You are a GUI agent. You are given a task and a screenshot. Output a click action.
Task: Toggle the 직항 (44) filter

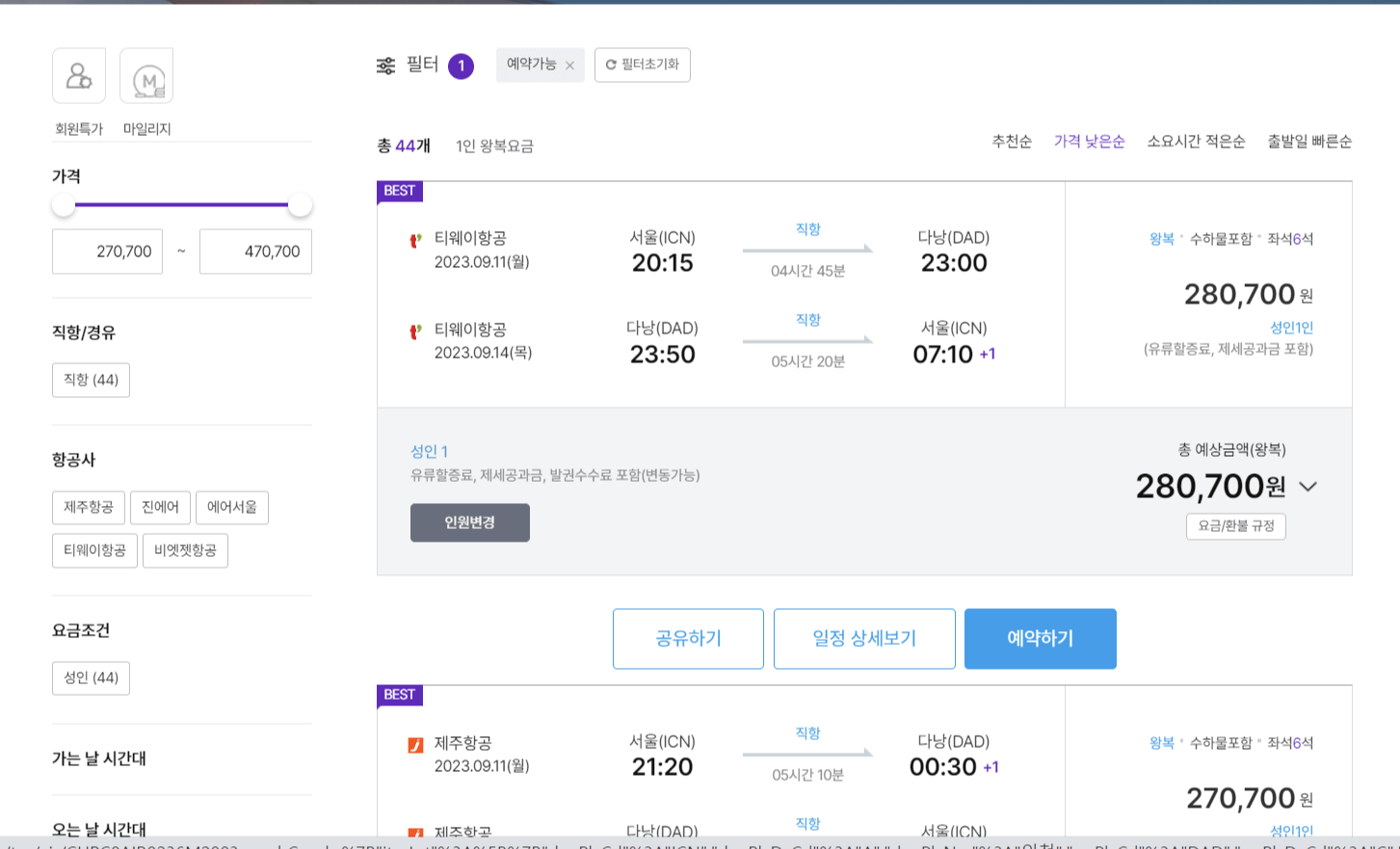tap(91, 380)
